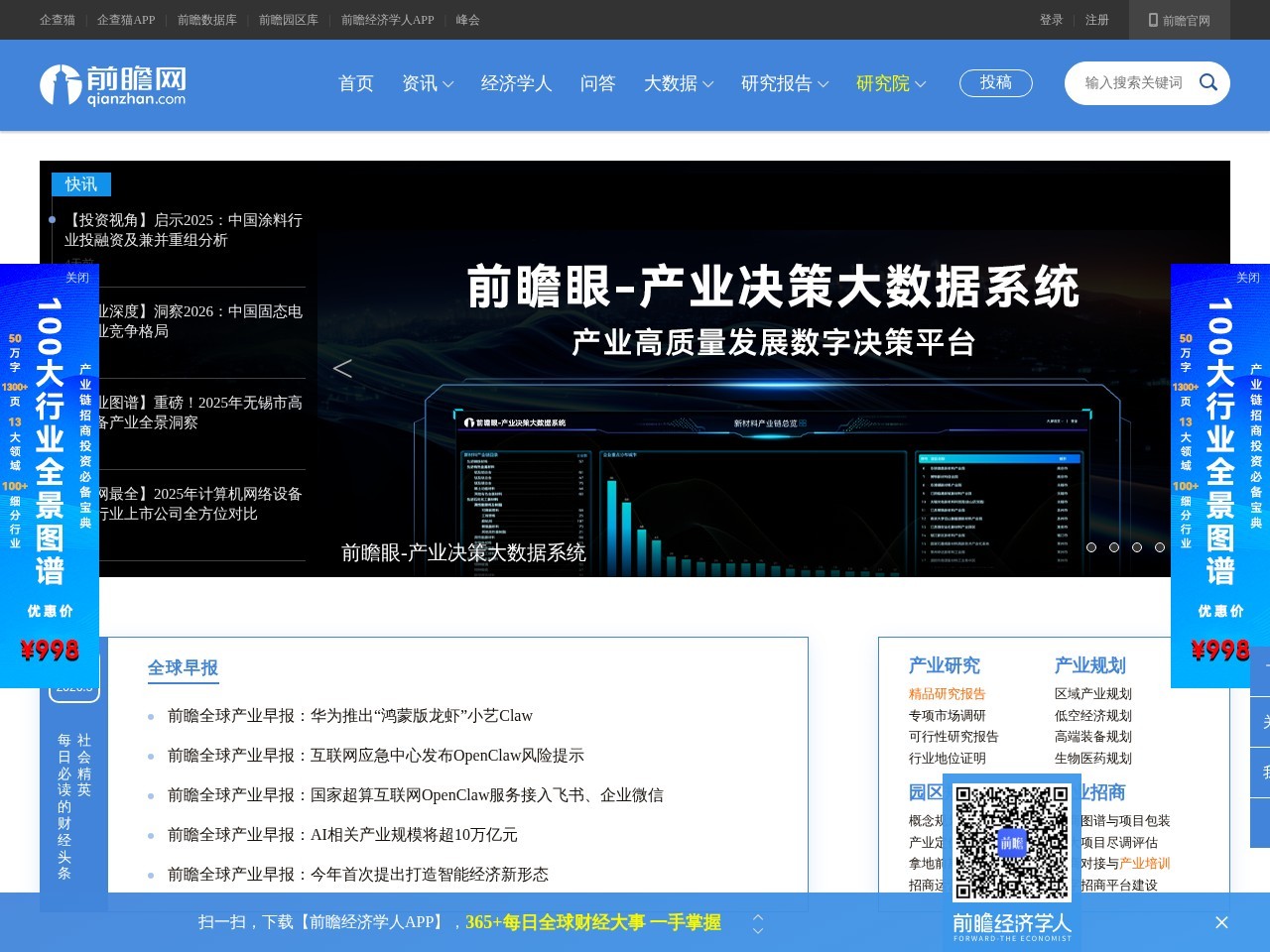Click the search magnifier icon
1270x952 pixels.
coord(1207,83)
